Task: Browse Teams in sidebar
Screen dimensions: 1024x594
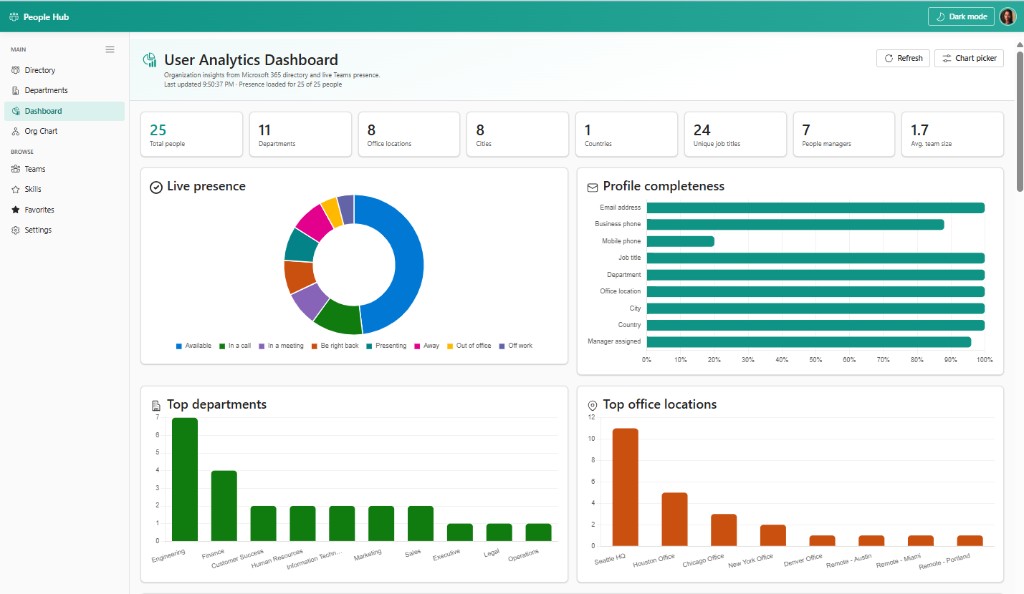Action: (64, 169)
